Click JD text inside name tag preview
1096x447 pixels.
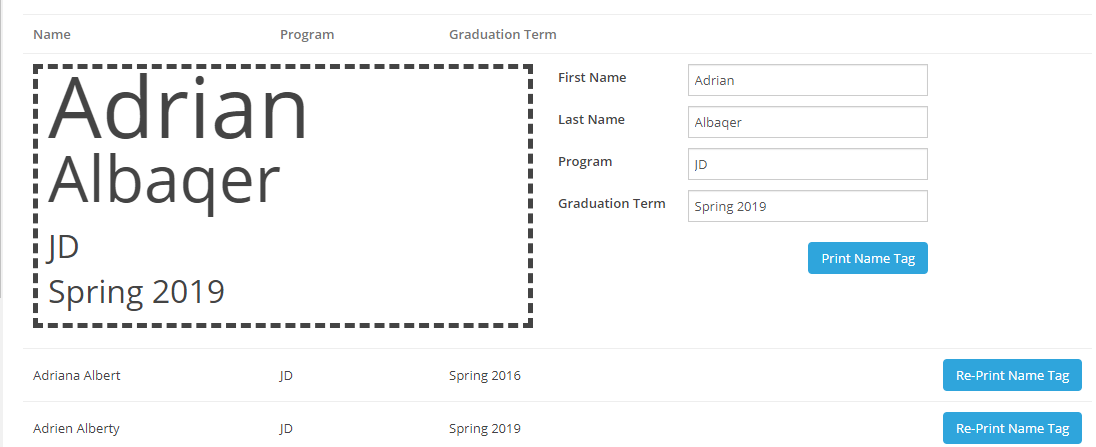pos(63,246)
